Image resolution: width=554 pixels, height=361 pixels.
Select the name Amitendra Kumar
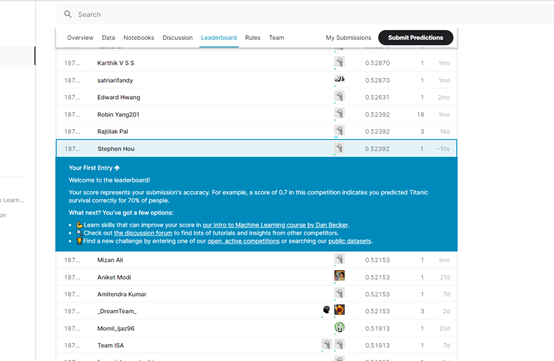(x=122, y=294)
